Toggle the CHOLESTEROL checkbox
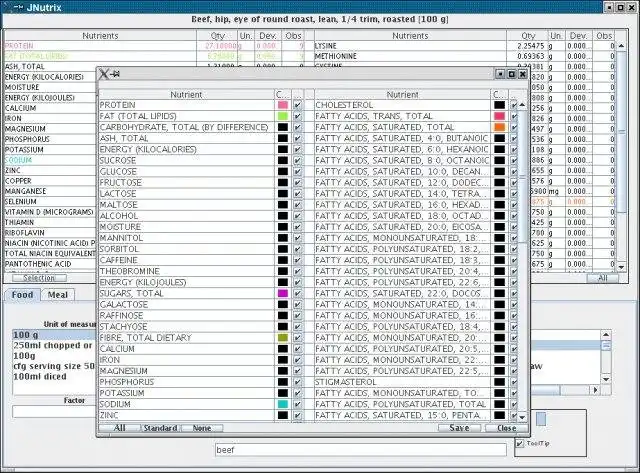Screen dimensions: 640x473 click(x=513, y=105)
